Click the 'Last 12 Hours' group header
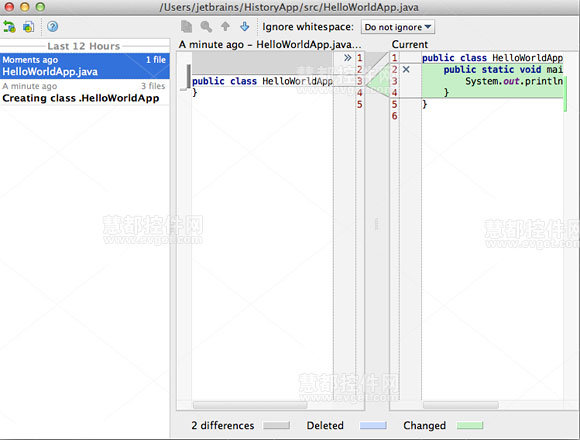The height and width of the screenshot is (440, 580). click(84, 46)
